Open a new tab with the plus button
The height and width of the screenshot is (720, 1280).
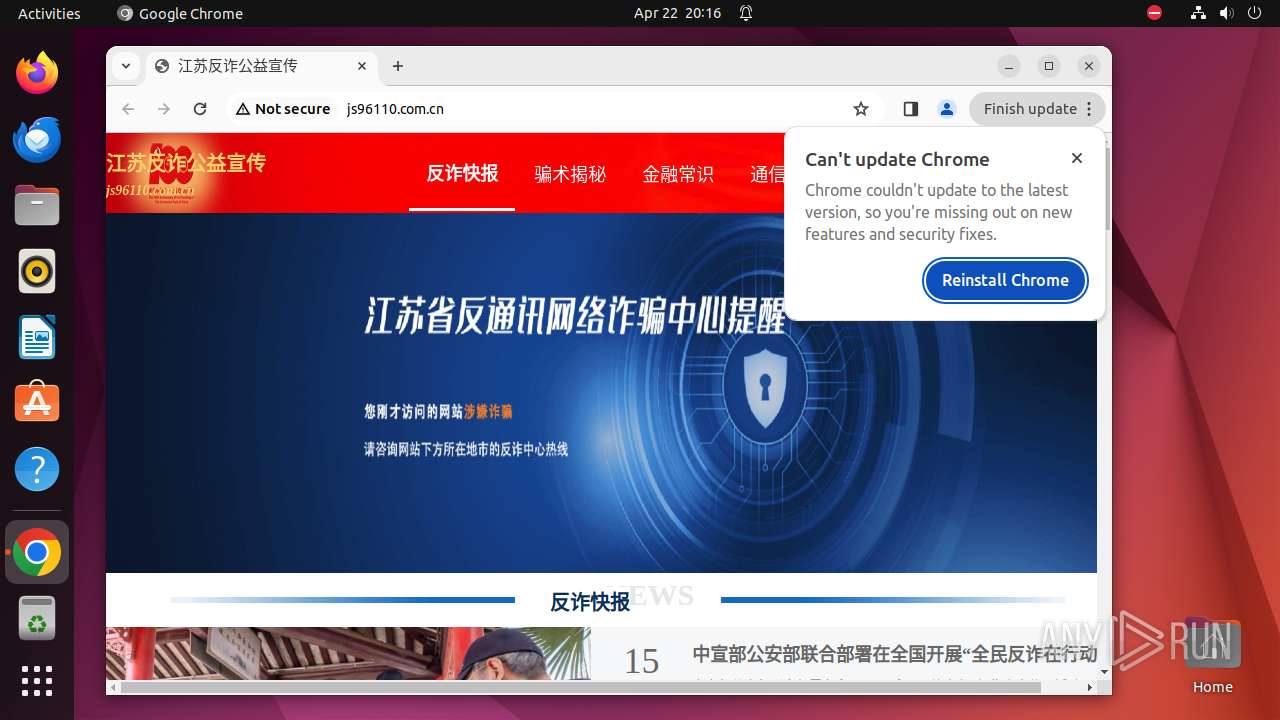398,66
